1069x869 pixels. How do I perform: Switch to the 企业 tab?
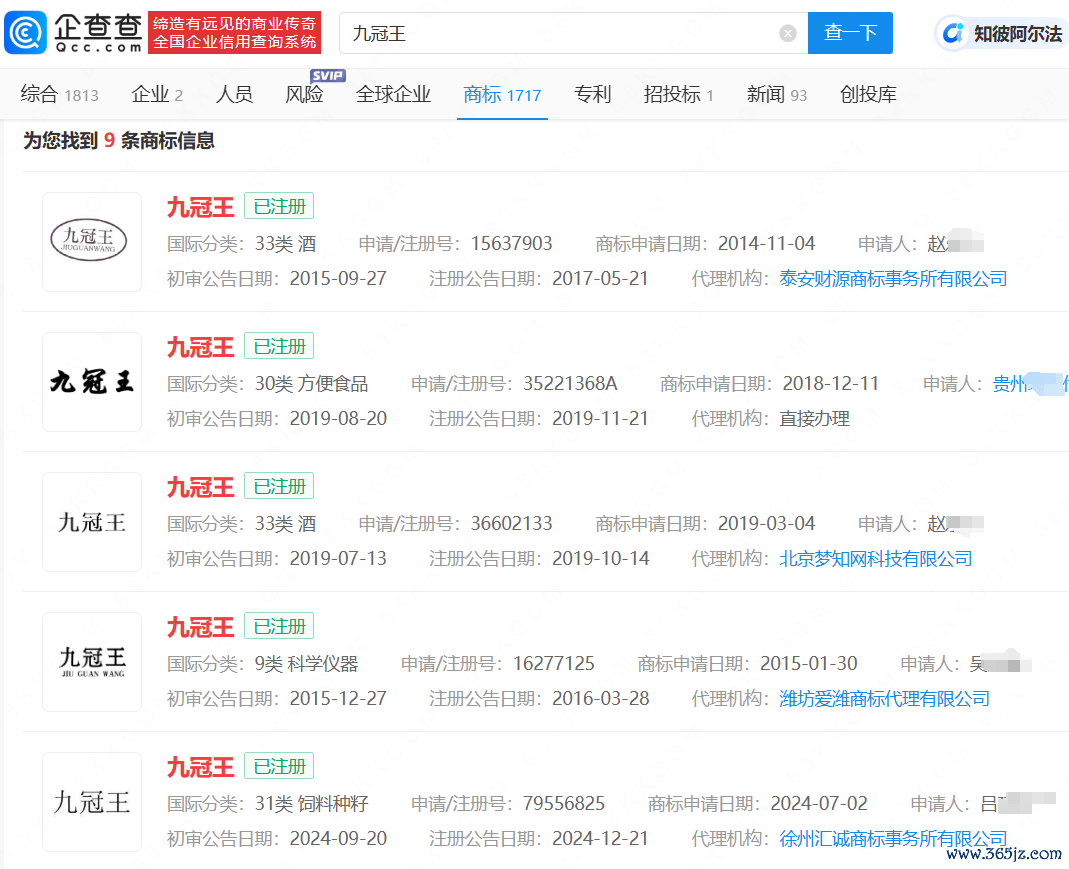[x=157, y=94]
